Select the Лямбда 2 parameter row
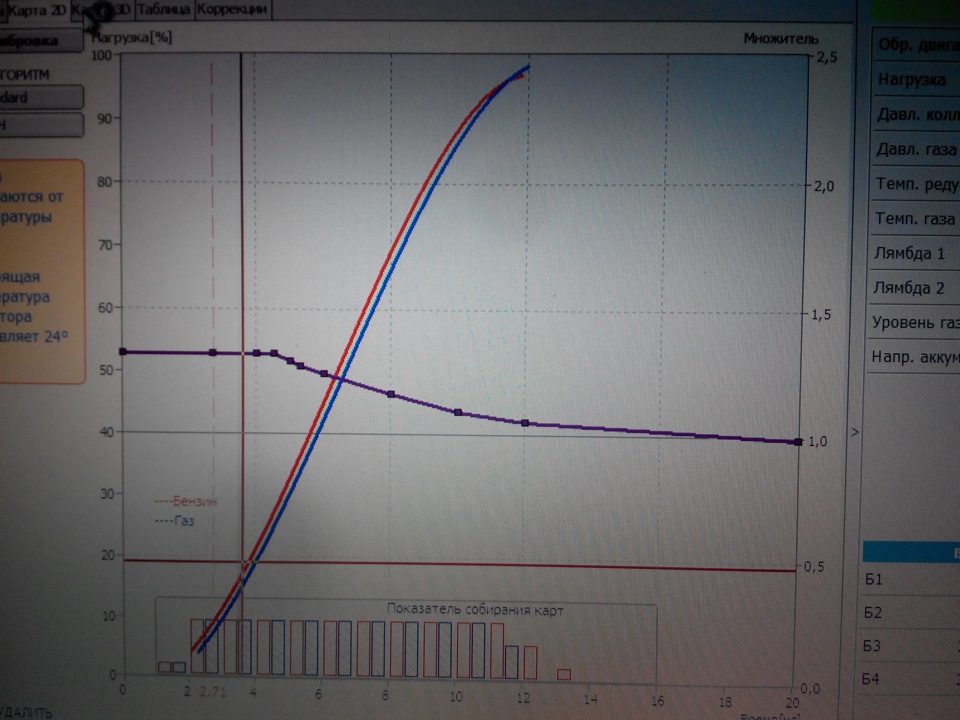This screenshot has width=960, height=720. click(914, 288)
